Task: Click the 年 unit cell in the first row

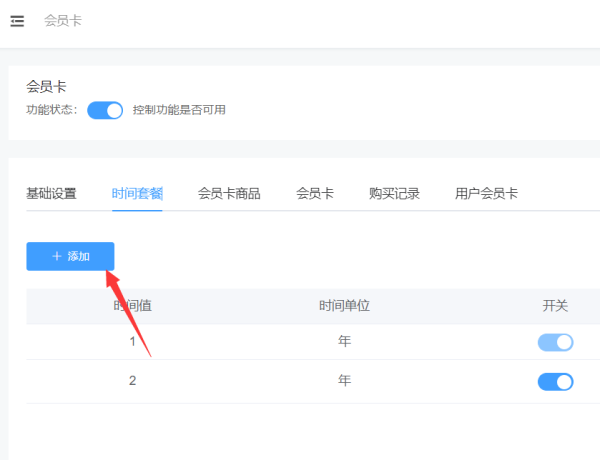Action: pyautogui.click(x=344, y=342)
